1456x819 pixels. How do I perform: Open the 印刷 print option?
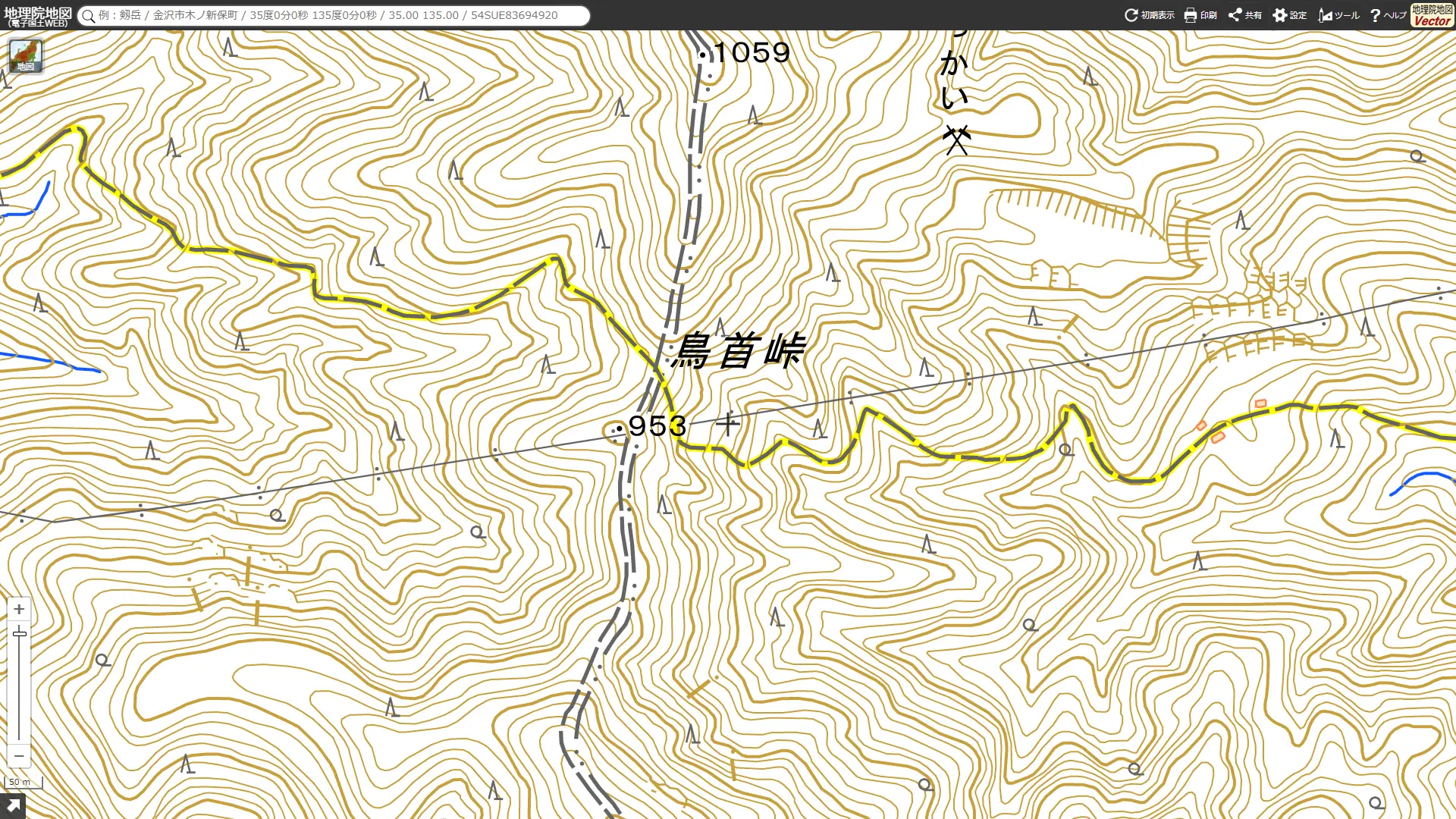pyautogui.click(x=1200, y=15)
